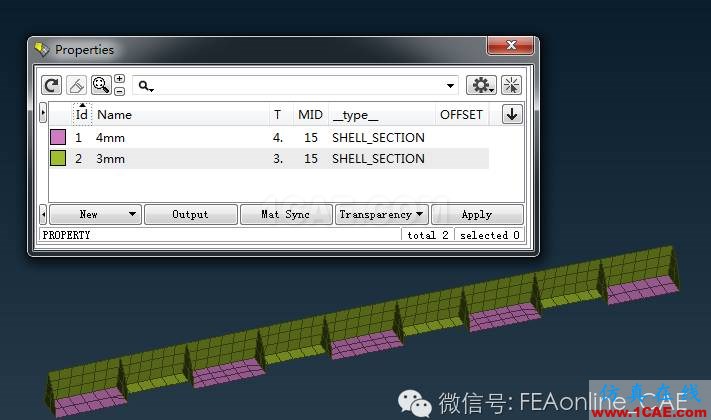Click the minus collapse icon
The image size is (711, 420).
[x=119, y=91]
